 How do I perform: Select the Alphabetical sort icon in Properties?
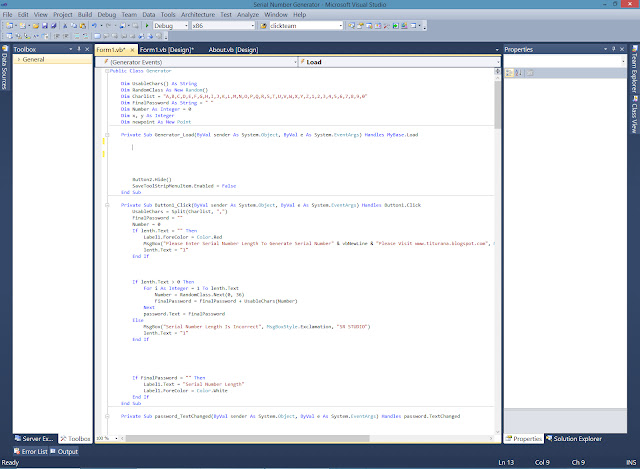point(518,73)
